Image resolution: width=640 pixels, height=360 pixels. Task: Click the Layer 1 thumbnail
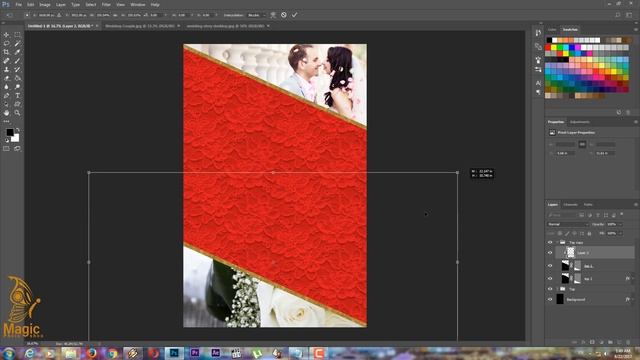tap(571, 253)
